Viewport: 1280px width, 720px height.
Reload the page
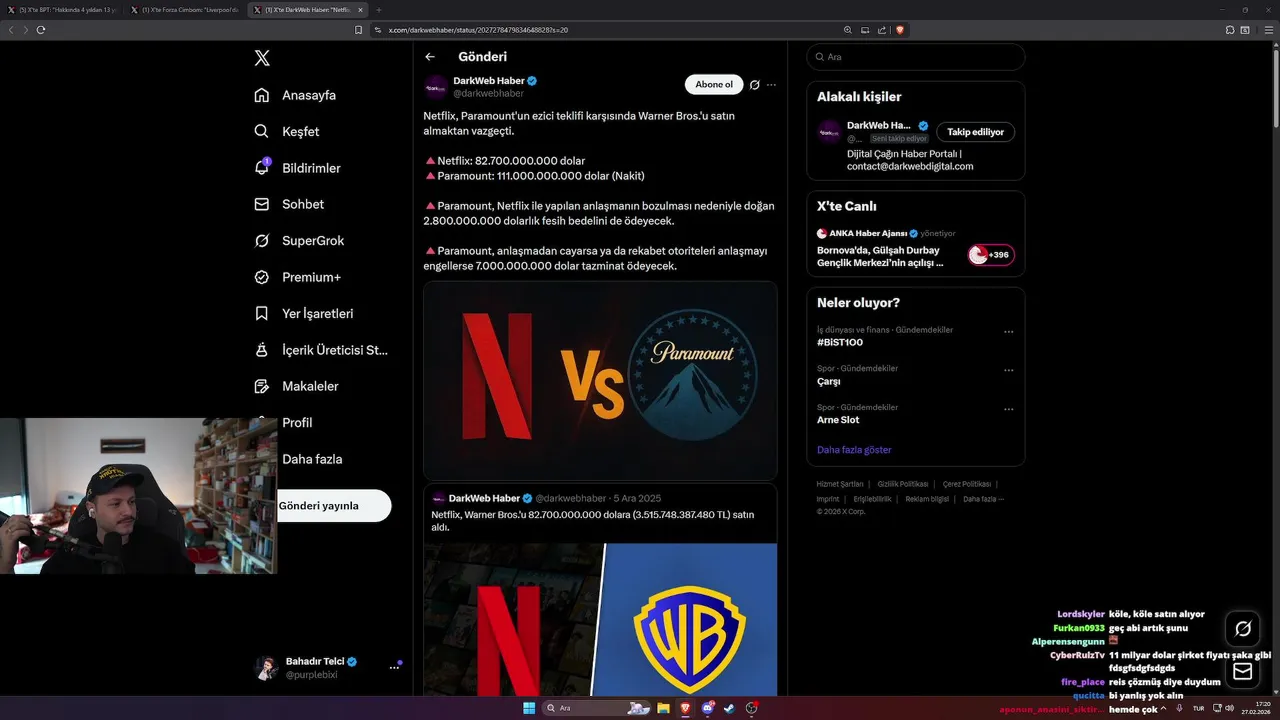pyautogui.click(x=41, y=30)
